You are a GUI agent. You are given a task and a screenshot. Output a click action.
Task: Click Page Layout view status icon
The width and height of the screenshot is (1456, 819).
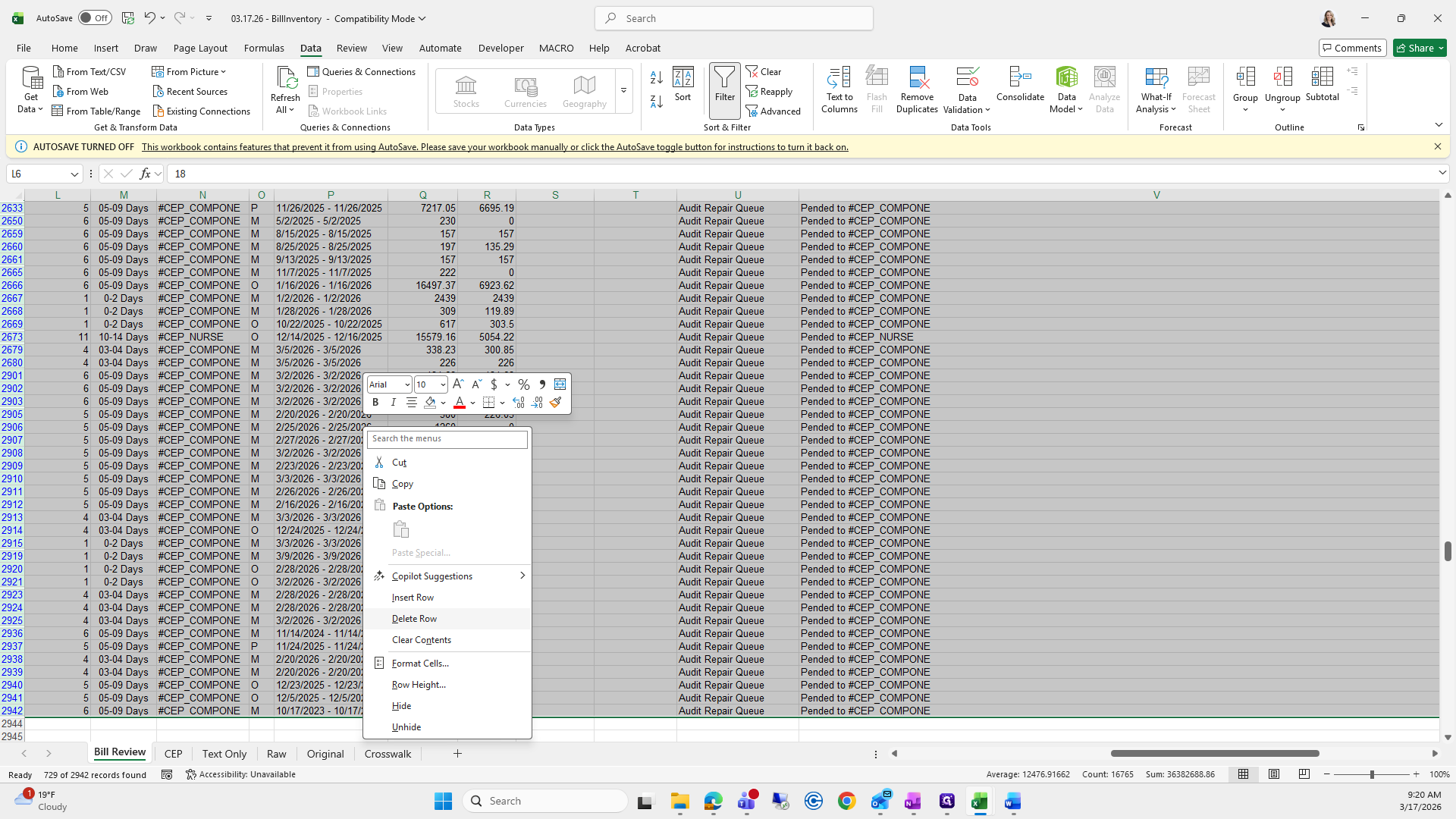click(x=1274, y=774)
